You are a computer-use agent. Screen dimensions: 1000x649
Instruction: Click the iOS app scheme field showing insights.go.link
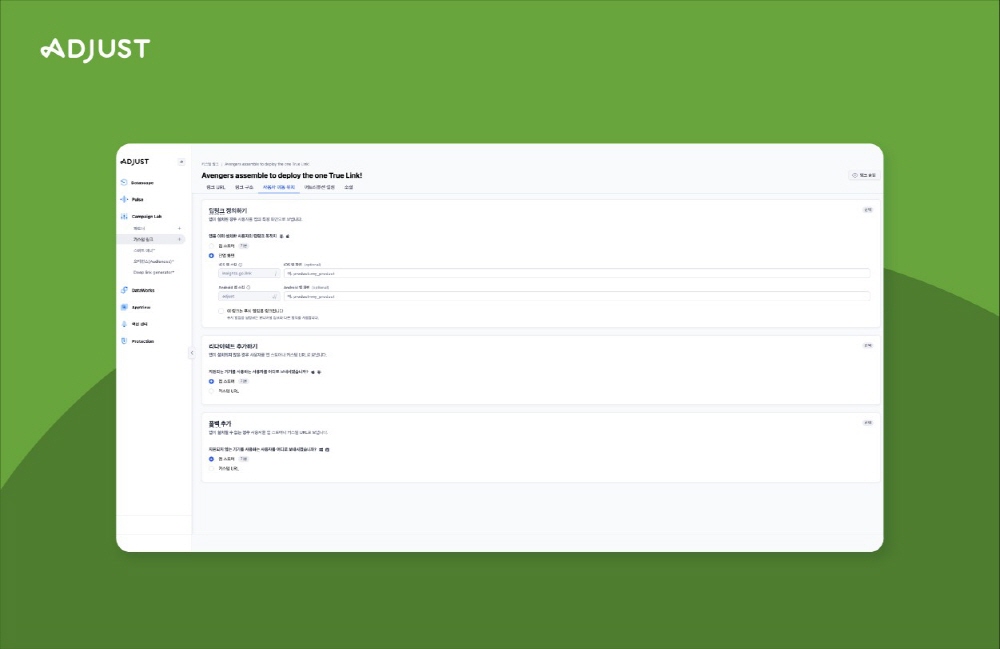pos(249,273)
